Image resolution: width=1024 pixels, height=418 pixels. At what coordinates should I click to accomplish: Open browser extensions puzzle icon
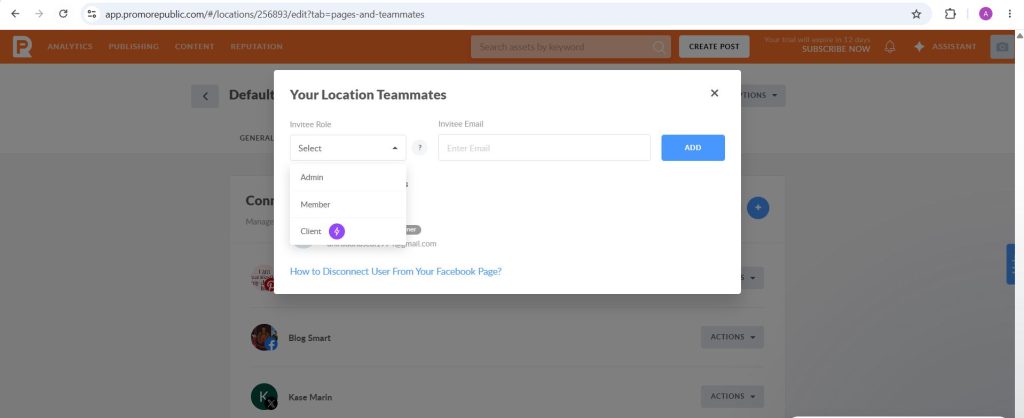pyautogui.click(x=950, y=14)
